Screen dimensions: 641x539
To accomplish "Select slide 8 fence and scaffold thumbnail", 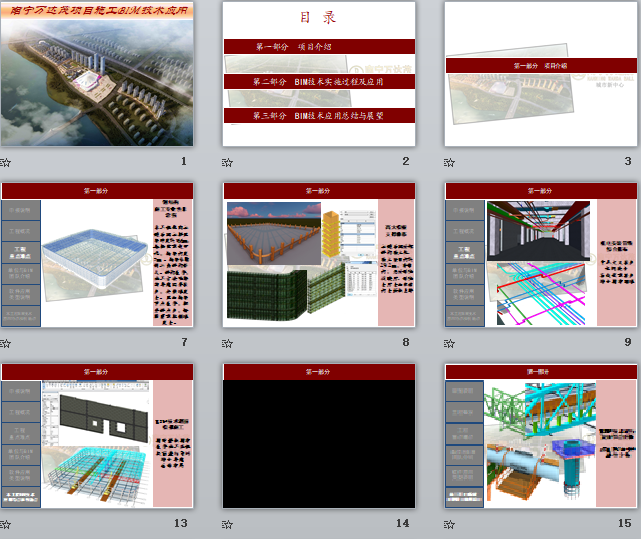I will click(x=319, y=255).
